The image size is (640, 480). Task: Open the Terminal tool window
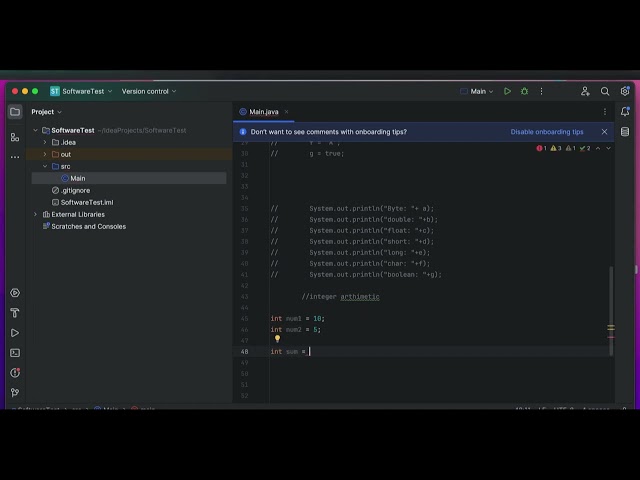point(15,353)
